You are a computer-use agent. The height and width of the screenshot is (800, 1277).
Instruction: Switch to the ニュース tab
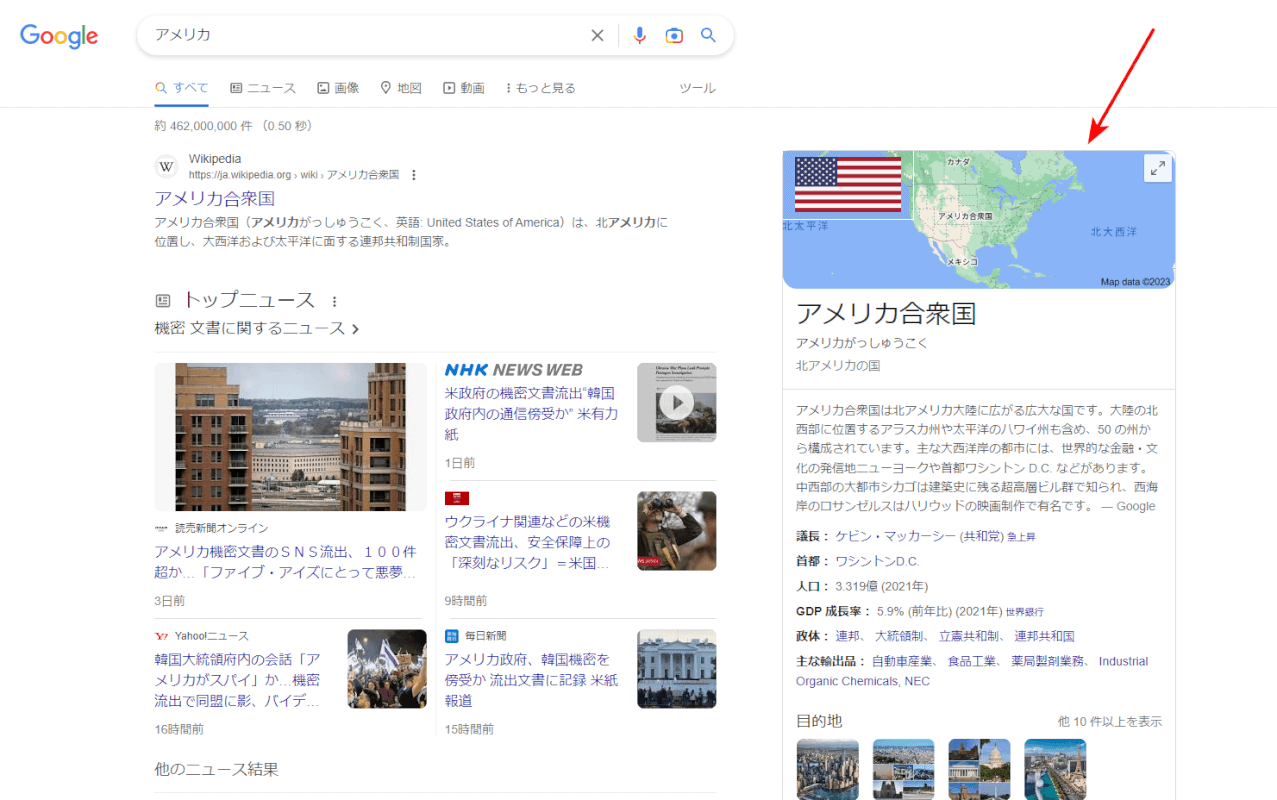[263, 88]
